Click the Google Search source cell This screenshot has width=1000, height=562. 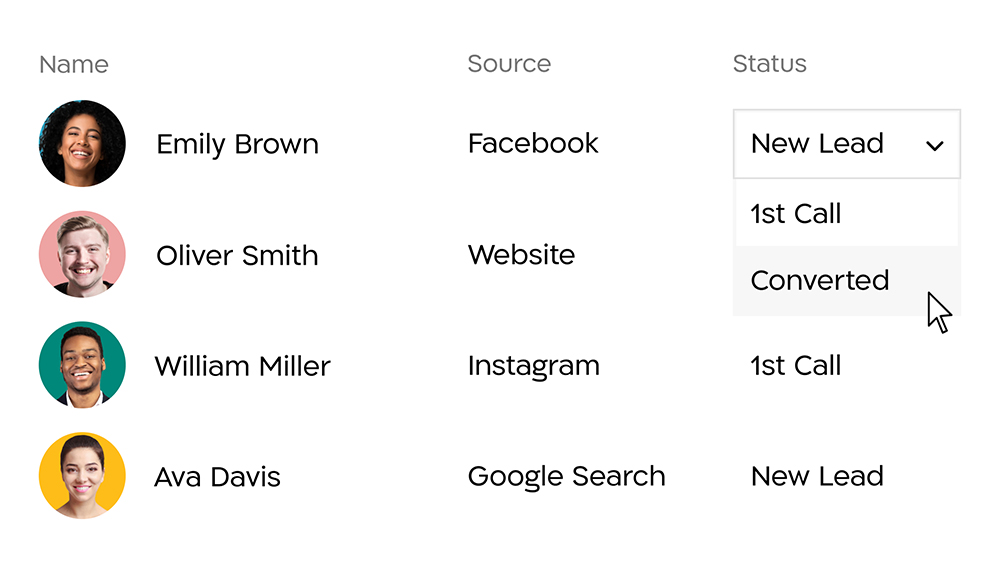[566, 477]
